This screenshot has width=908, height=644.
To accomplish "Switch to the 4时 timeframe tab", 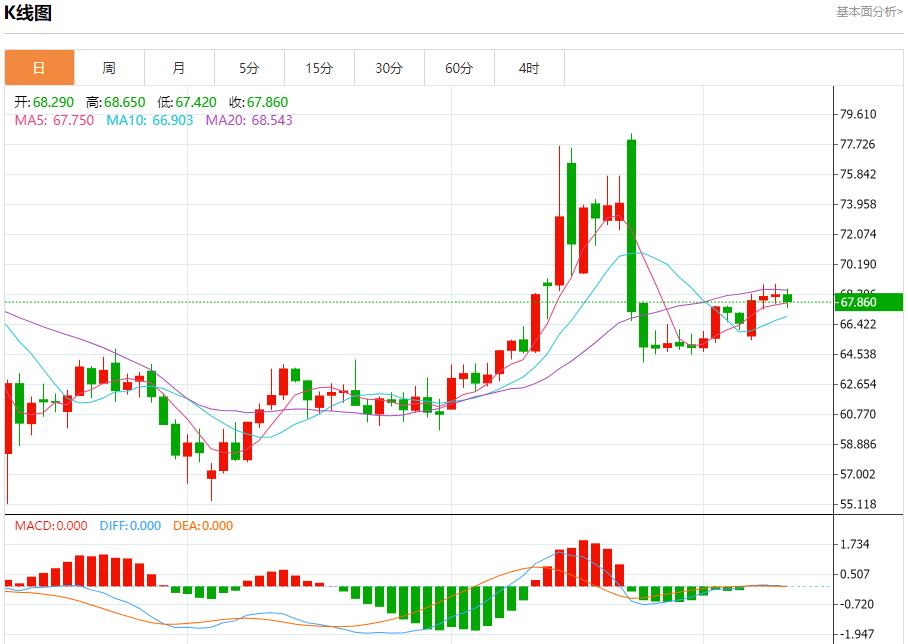I will pyautogui.click(x=529, y=68).
